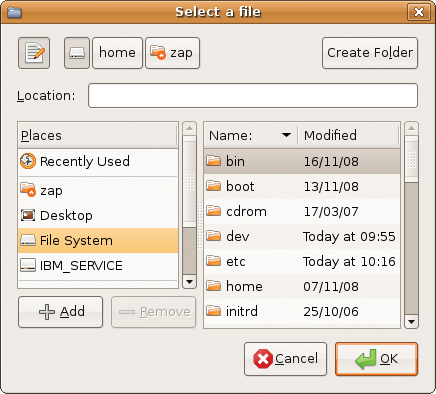This screenshot has height=394, width=436.
Task: Select File System in Places
Action: 98,241
